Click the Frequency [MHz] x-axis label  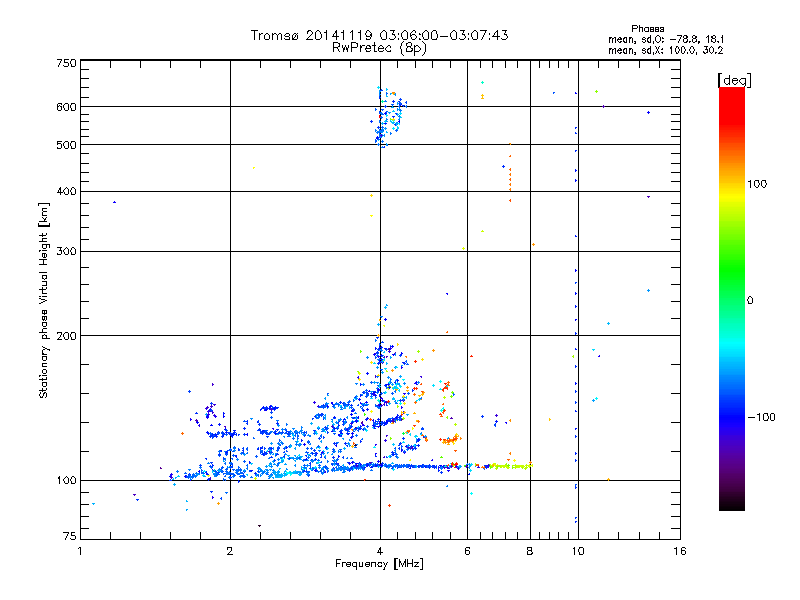379,564
